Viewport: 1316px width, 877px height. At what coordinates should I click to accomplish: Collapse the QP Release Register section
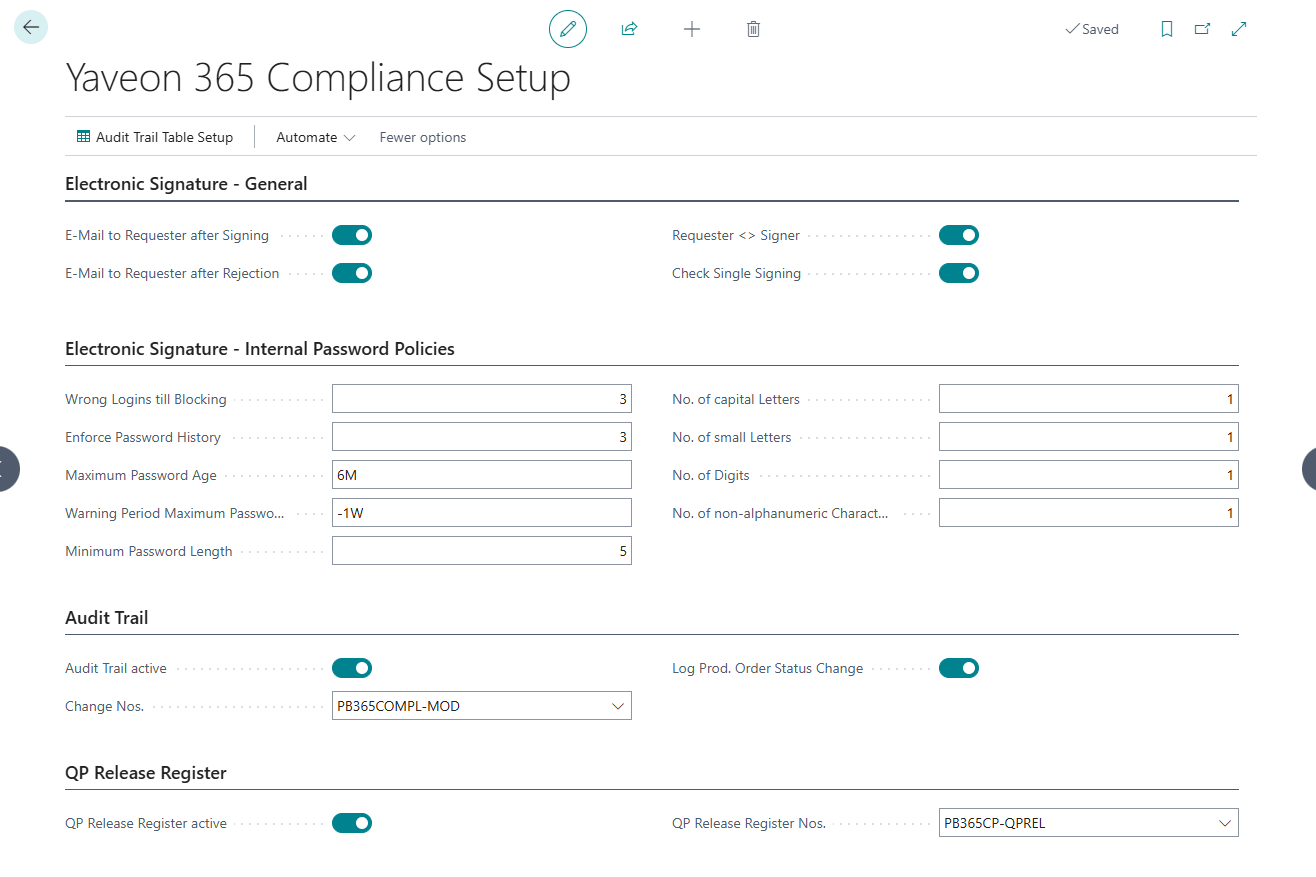[146, 773]
